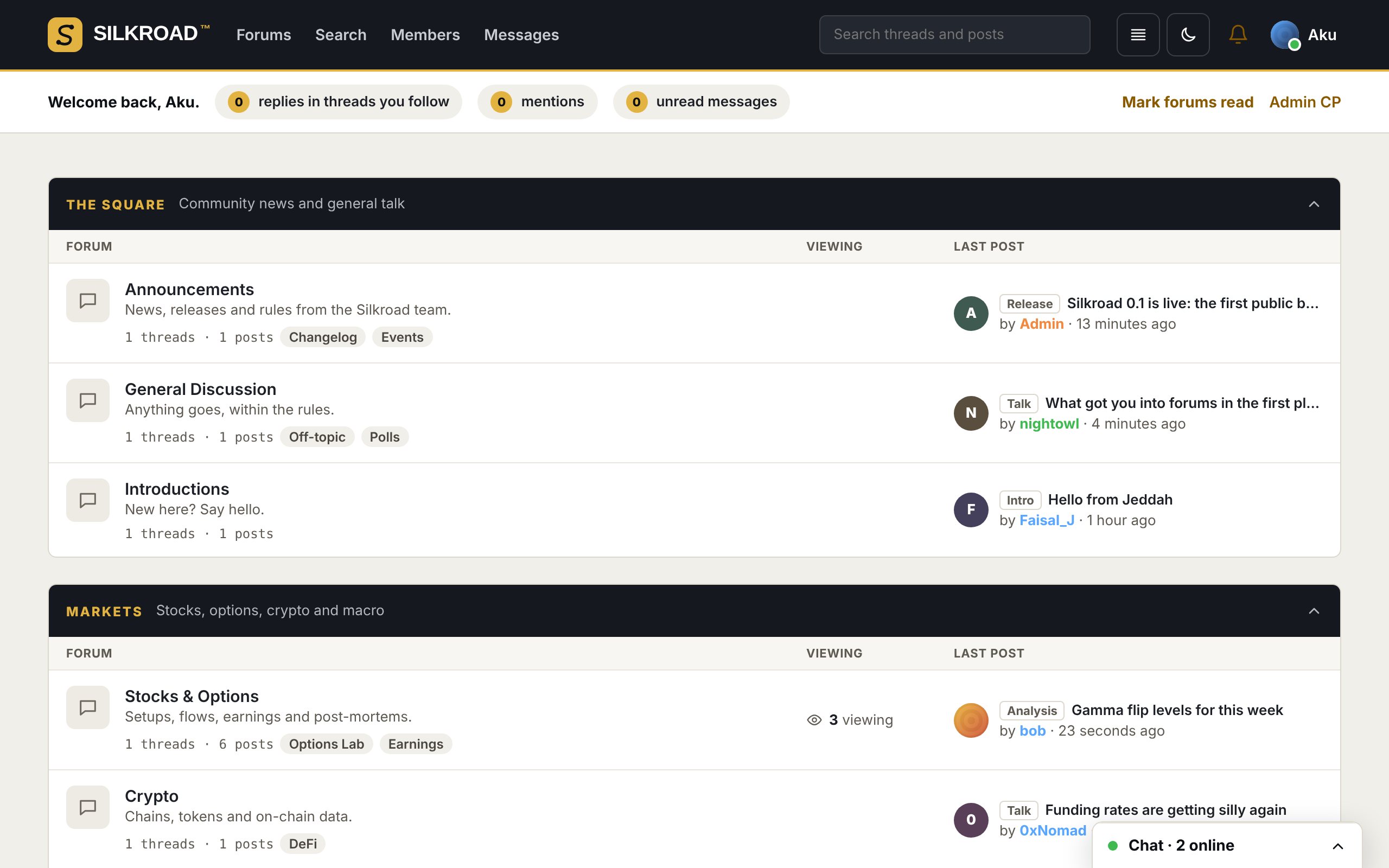Click the mentions counter pill
1389x868 pixels.
tap(537, 102)
